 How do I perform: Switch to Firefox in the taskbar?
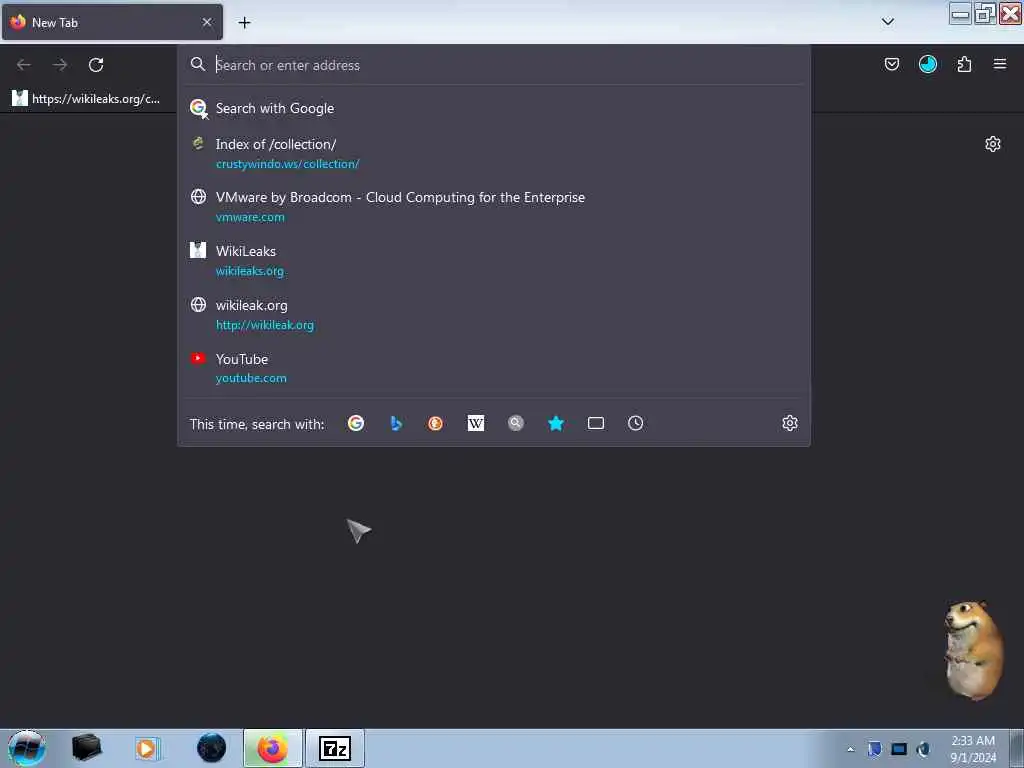tap(273, 748)
